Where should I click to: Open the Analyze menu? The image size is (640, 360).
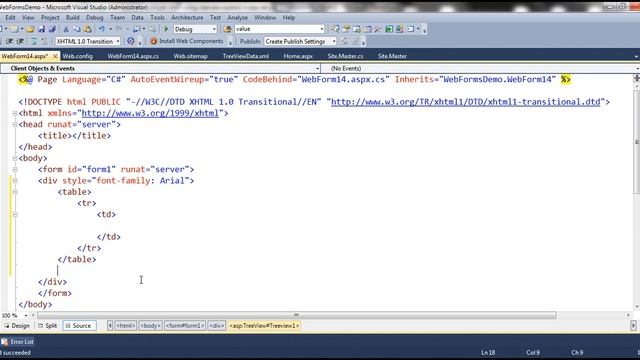238,18
